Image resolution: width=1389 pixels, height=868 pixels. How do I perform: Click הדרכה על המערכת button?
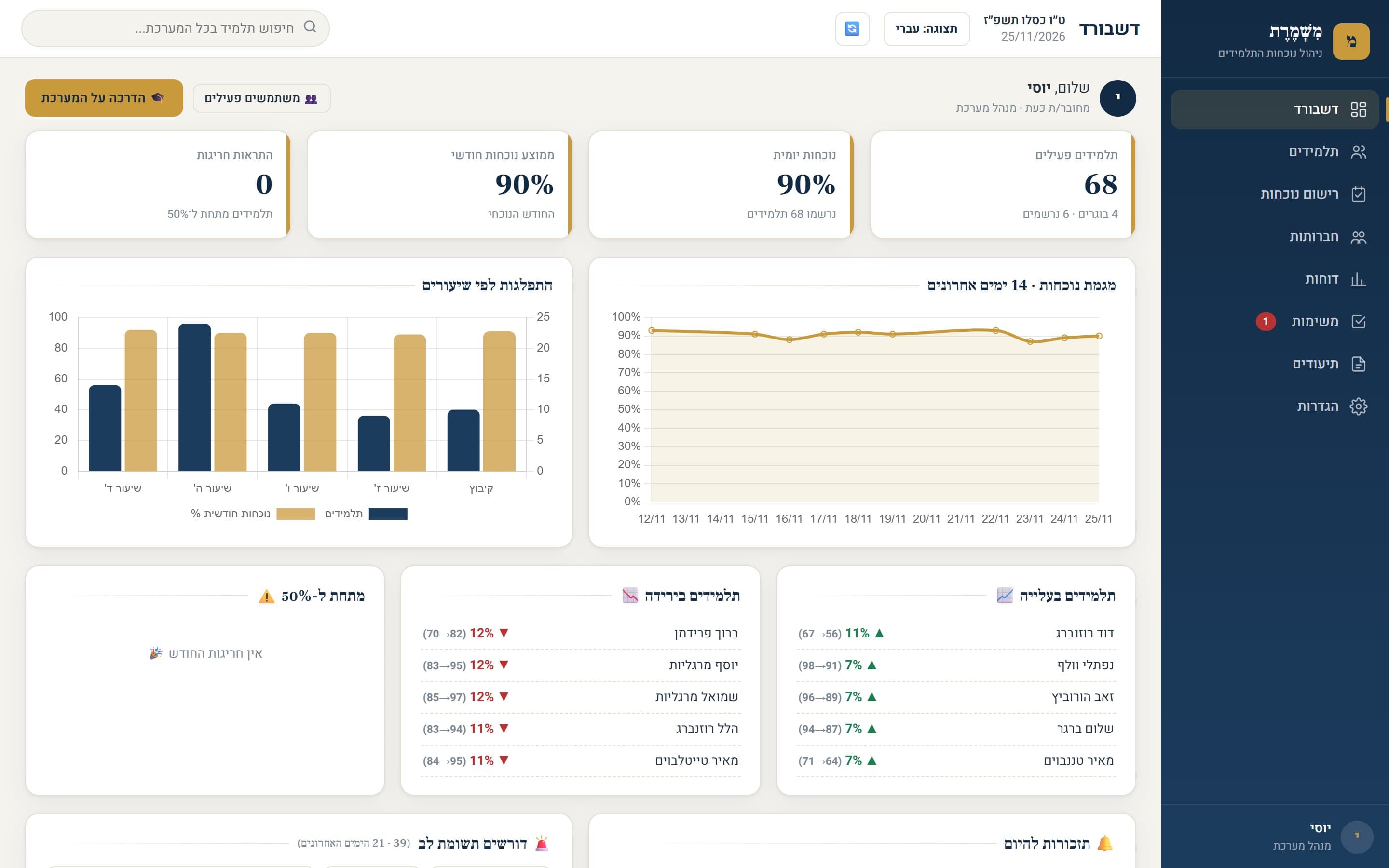(x=104, y=97)
